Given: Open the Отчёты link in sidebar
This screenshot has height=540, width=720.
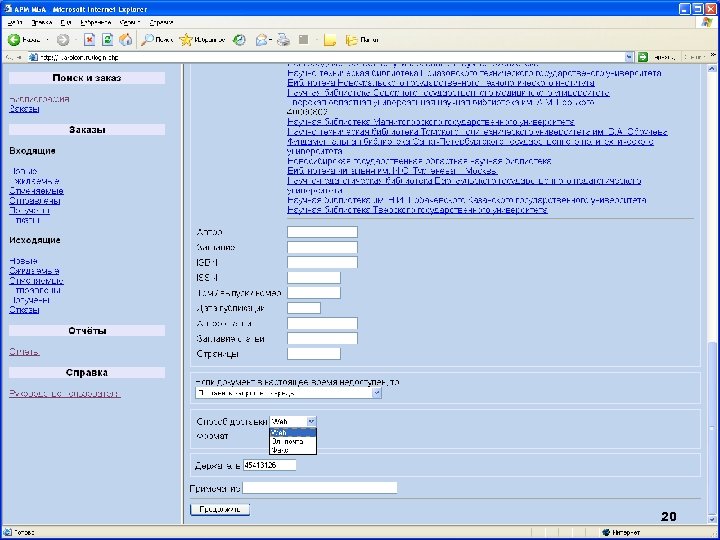Looking at the screenshot, I should point(24,352).
